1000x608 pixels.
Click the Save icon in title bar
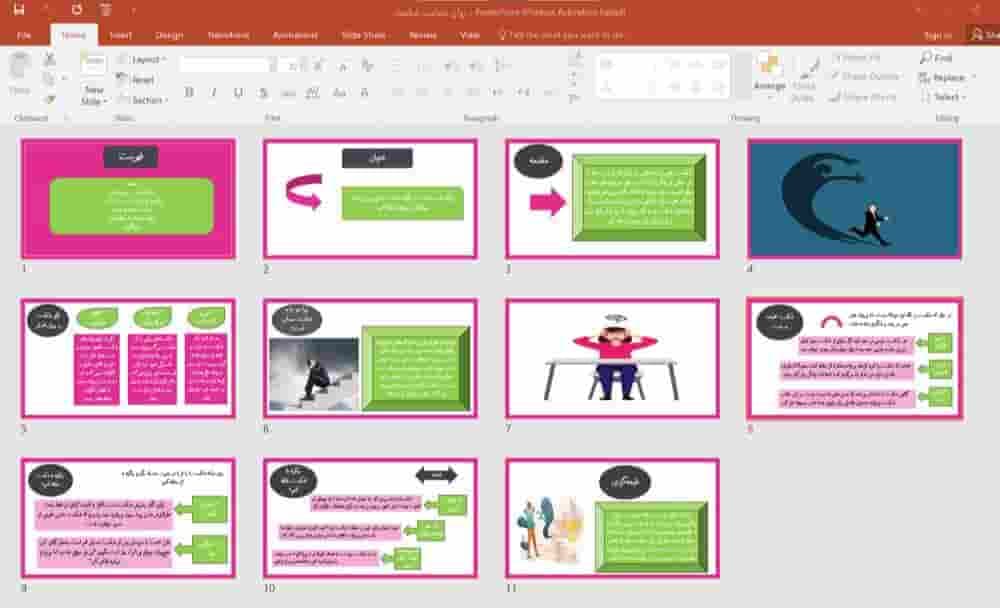(x=19, y=9)
